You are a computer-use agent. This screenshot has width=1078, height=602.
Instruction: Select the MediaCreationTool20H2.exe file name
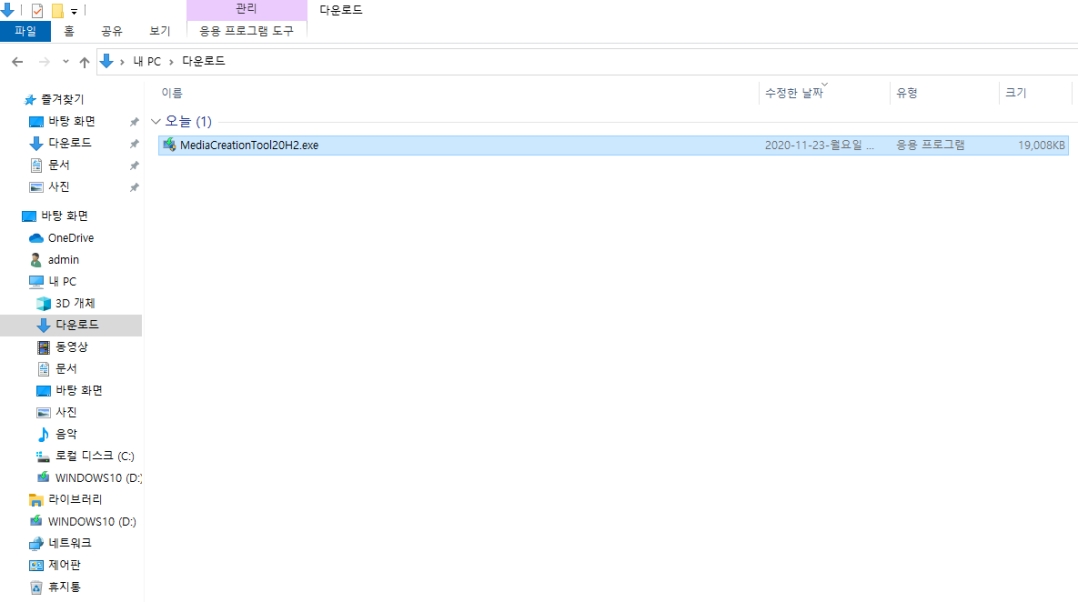tap(249, 145)
